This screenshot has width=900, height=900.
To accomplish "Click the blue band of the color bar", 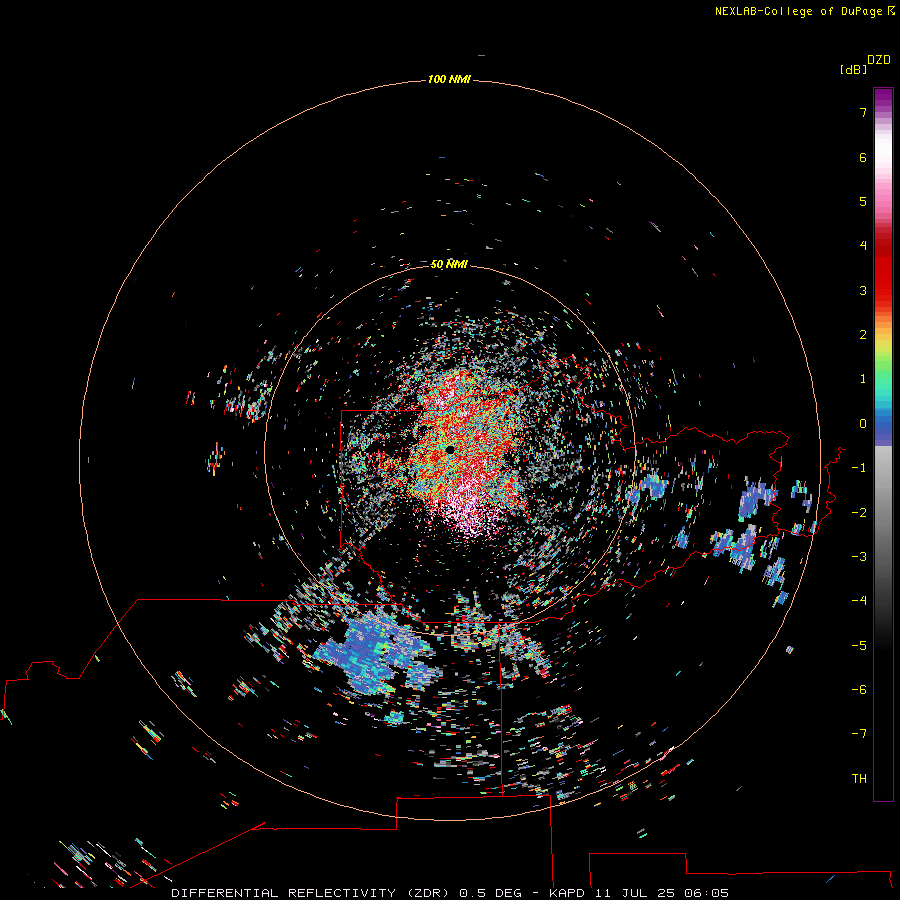I will point(883,428).
